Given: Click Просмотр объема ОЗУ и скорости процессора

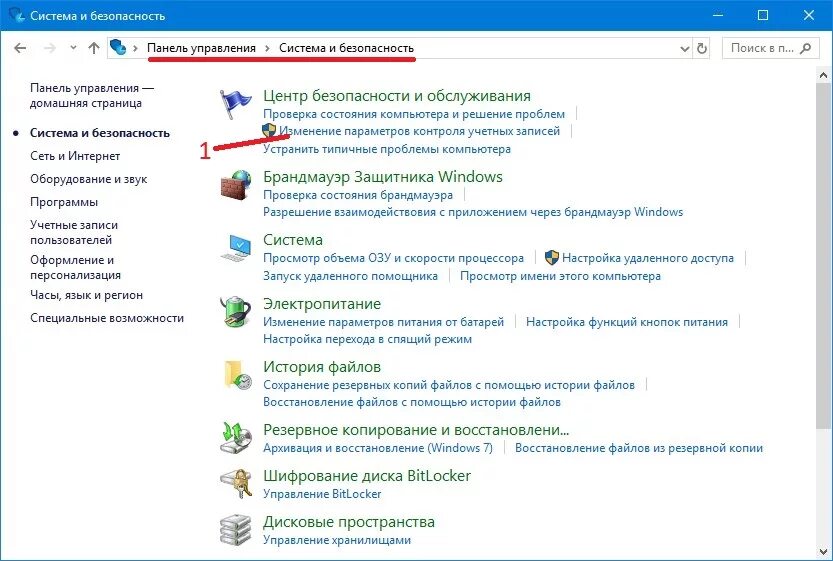Looking at the screenshot, I should point(393,258).
